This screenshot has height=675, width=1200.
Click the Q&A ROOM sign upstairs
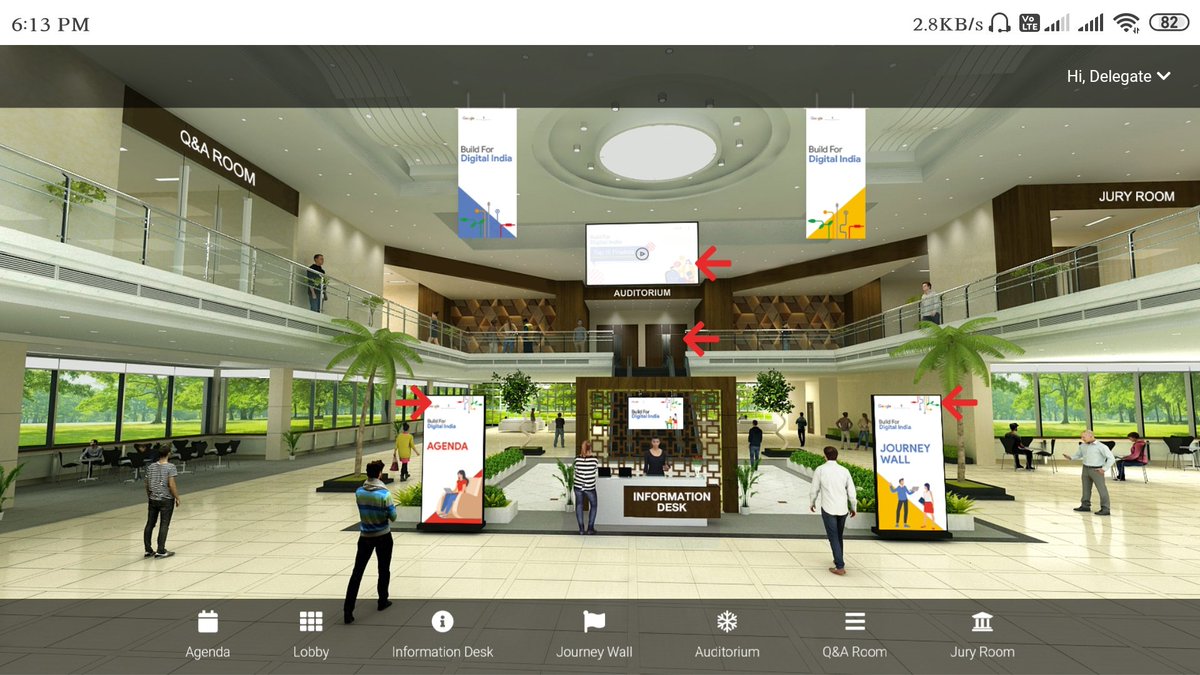coord(217,157)
